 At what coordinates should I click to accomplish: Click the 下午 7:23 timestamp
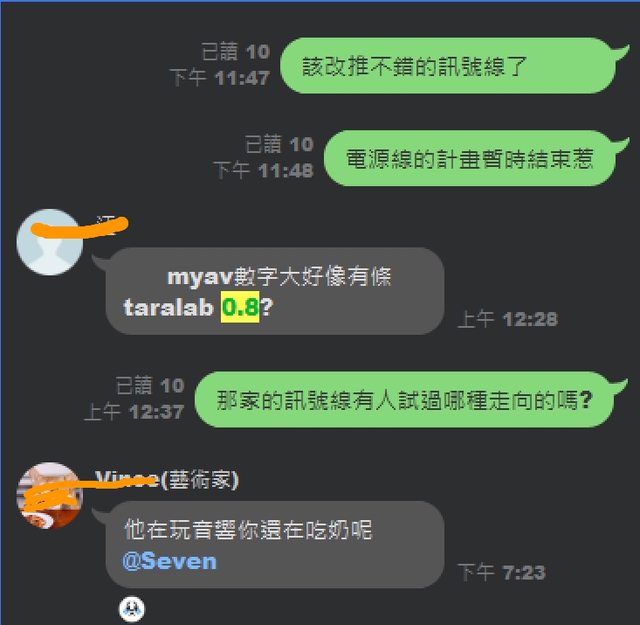pos(502,572)
